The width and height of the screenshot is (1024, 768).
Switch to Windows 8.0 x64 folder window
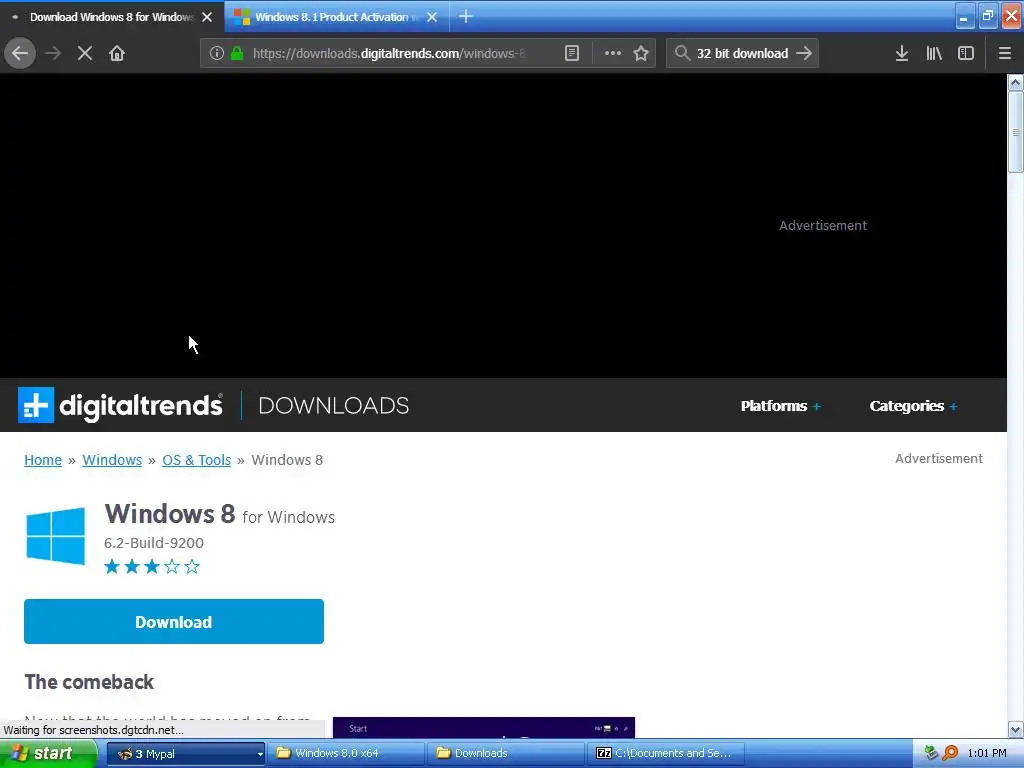point(347,754)
